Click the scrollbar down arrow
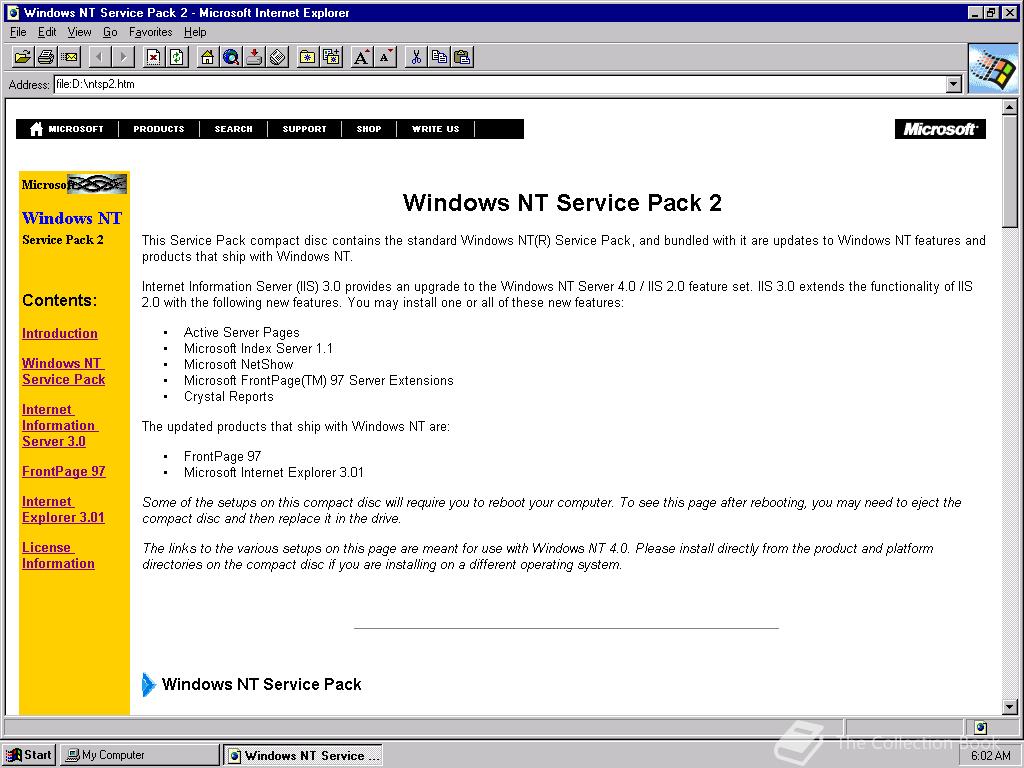The image size is (1024, 768). pos(1010,707)
